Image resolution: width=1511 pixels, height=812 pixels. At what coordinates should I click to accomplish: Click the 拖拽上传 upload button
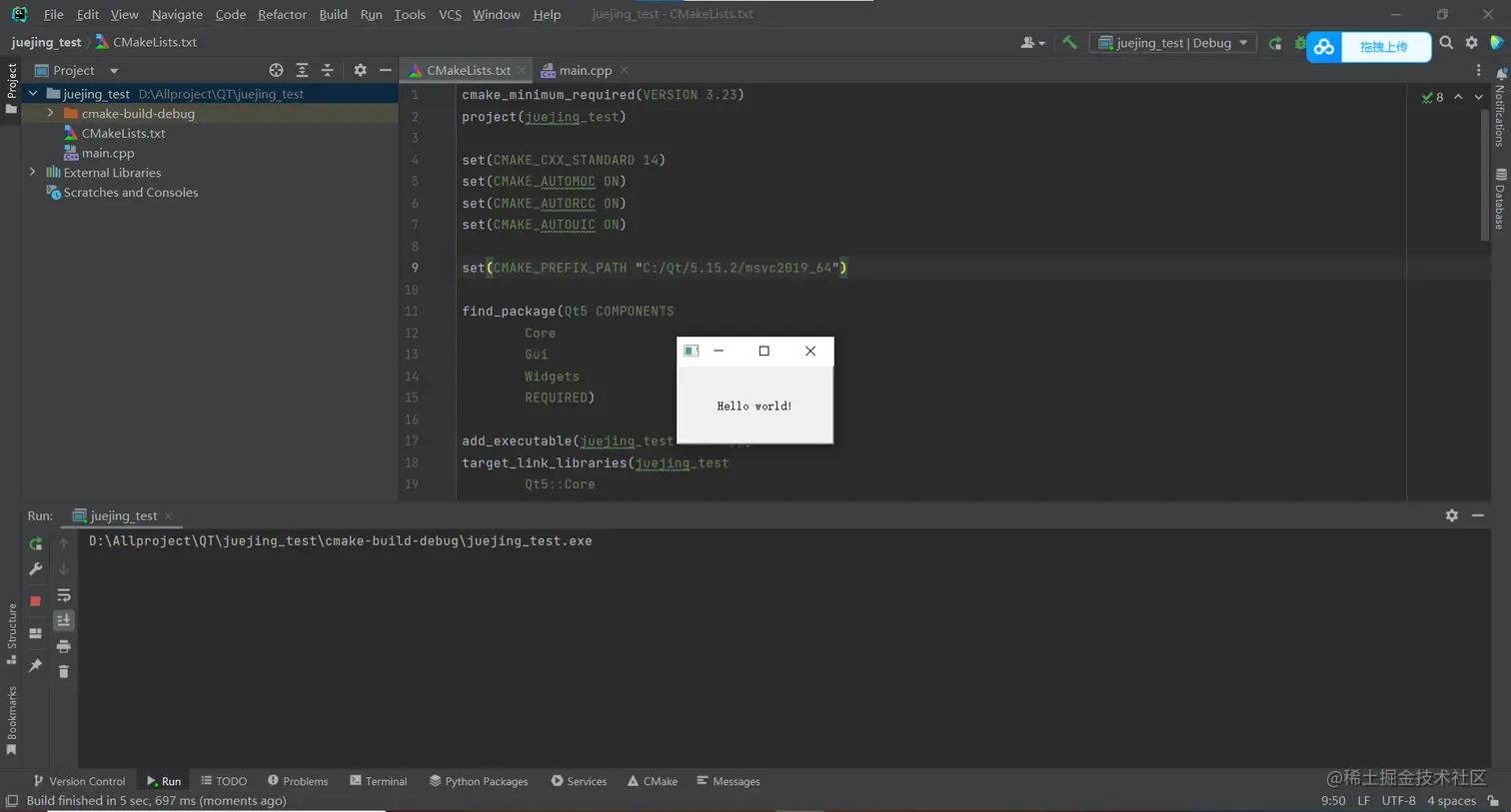click(x=1384, y=47)
